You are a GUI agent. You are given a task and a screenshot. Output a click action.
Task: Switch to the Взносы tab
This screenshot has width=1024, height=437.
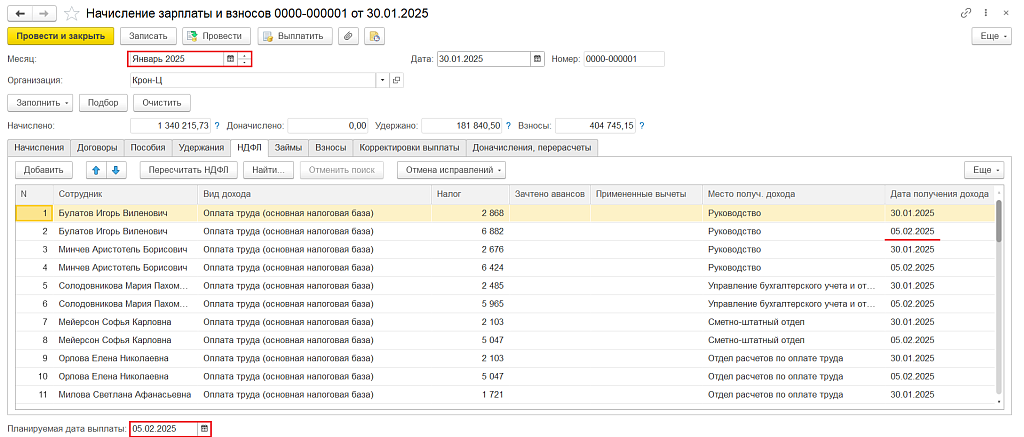330,148
